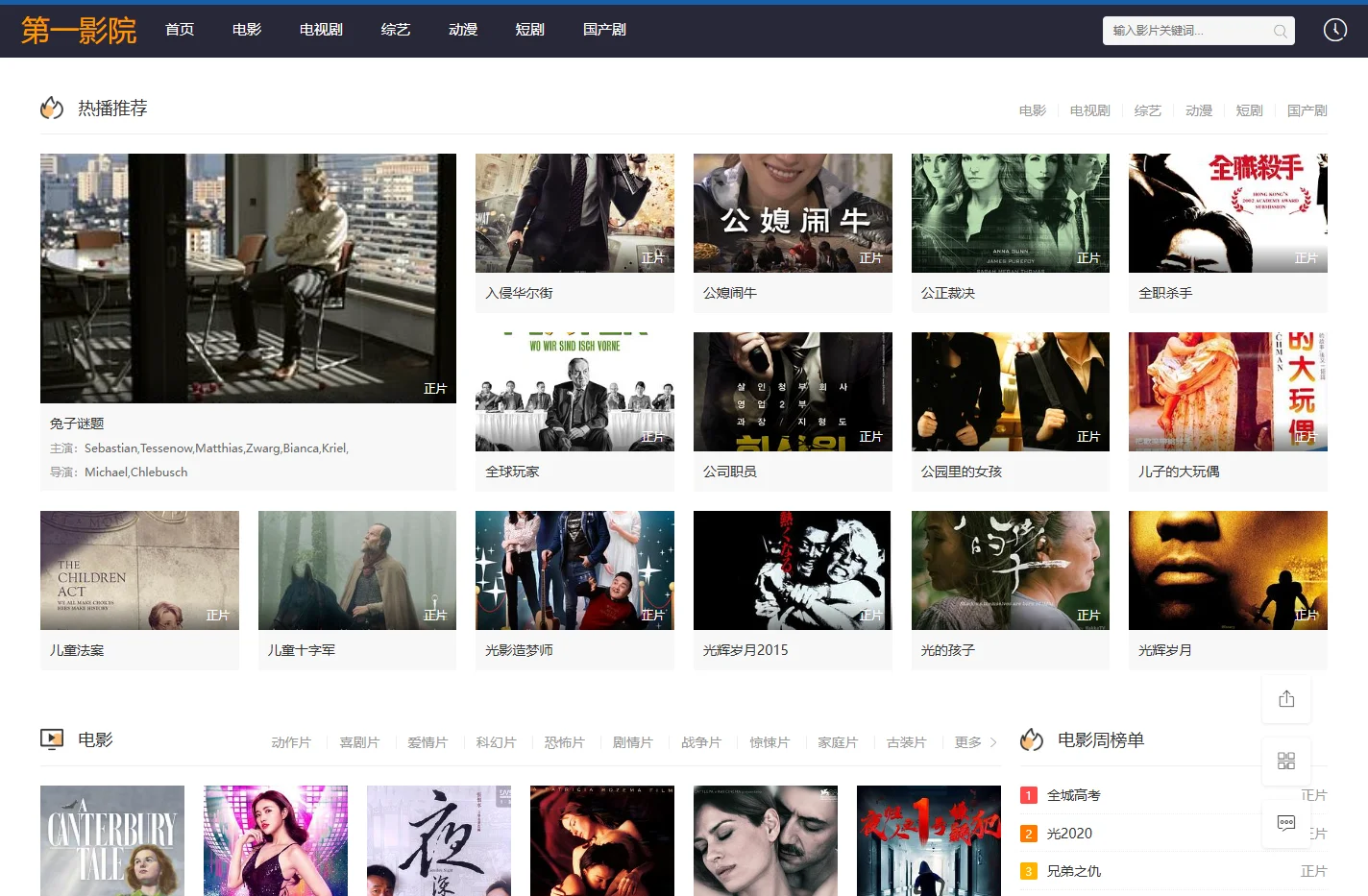
Task: Open Canterbury Tale movie poster
Action: [112, 840]
